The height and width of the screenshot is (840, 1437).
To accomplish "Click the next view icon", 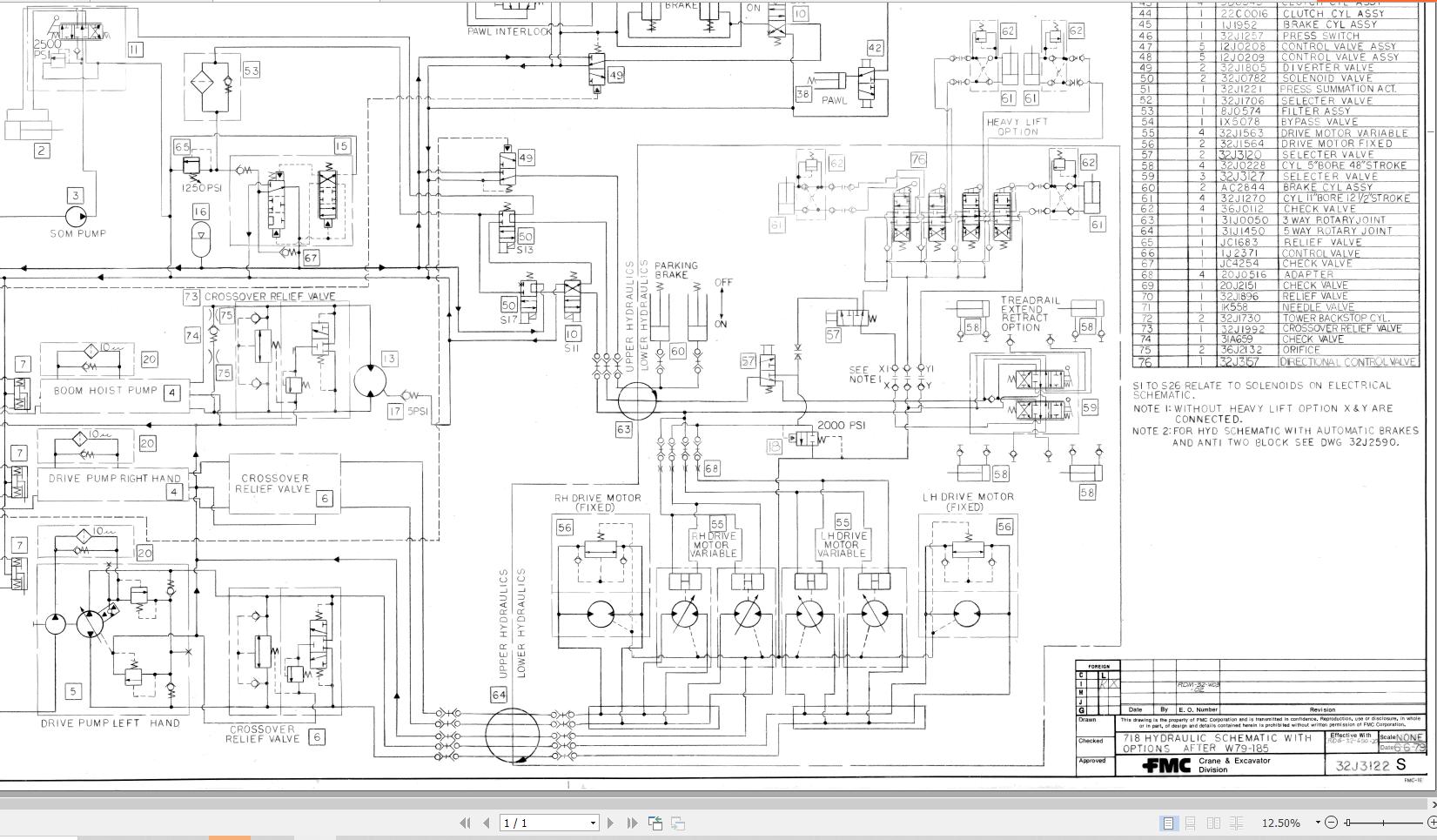I will (678, 823).
